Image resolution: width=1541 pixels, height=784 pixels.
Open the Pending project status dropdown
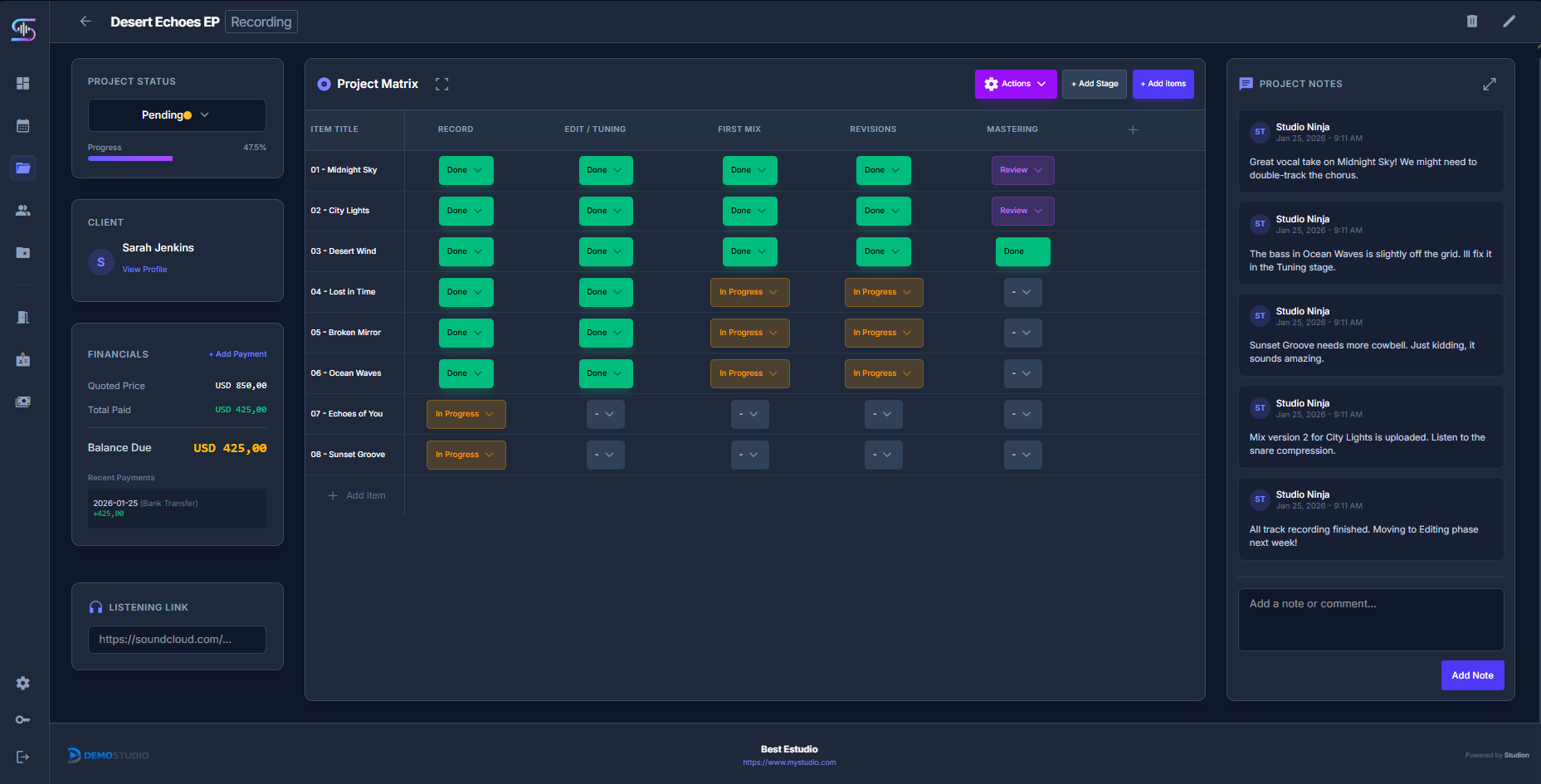point(176,114)
